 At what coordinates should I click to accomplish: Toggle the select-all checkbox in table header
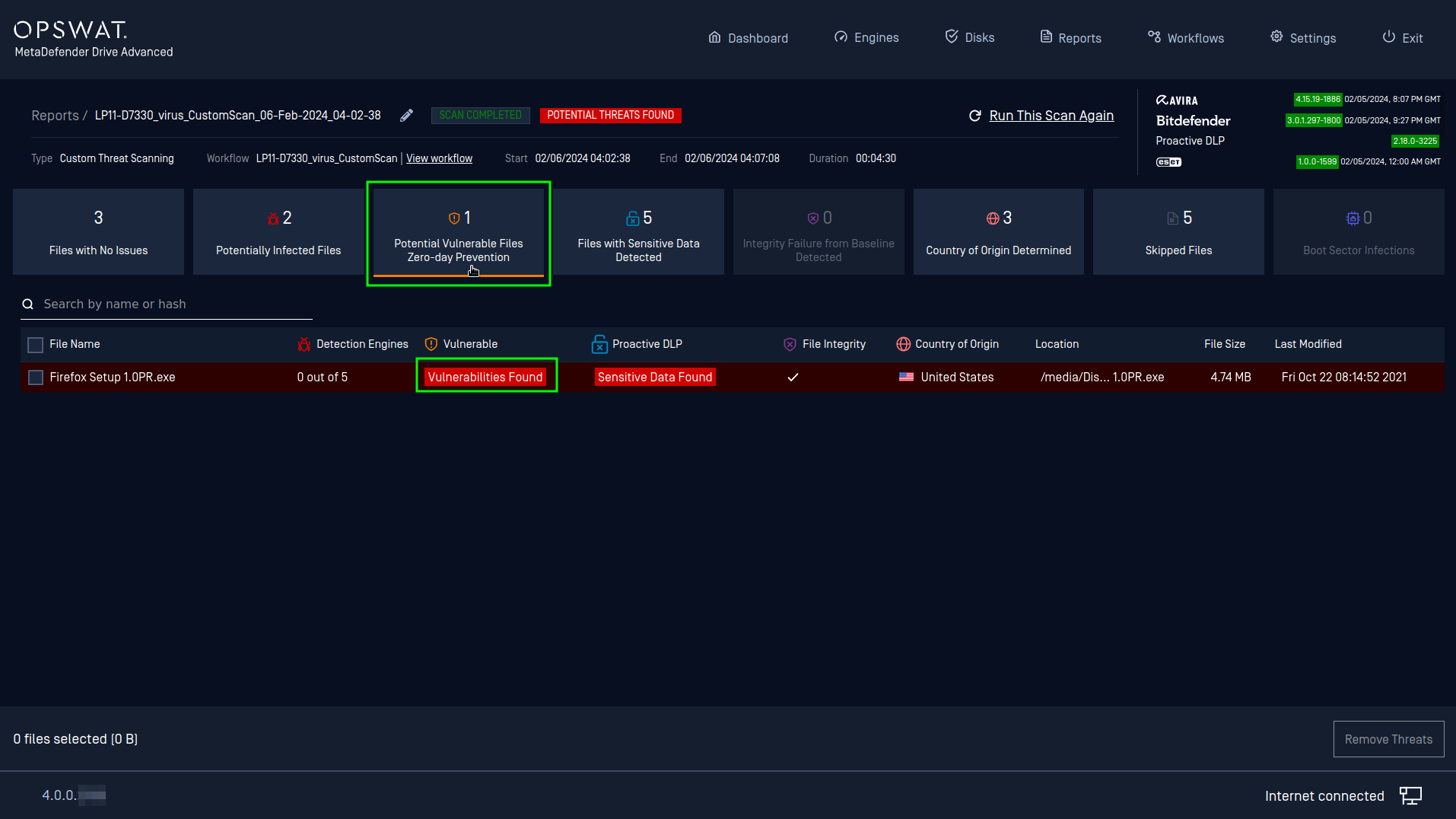[x=35, y=345]
